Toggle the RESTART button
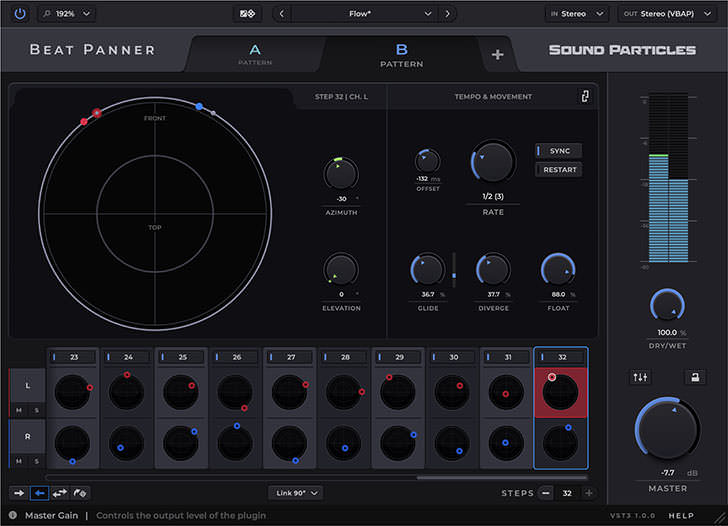 tap(559, 170)
